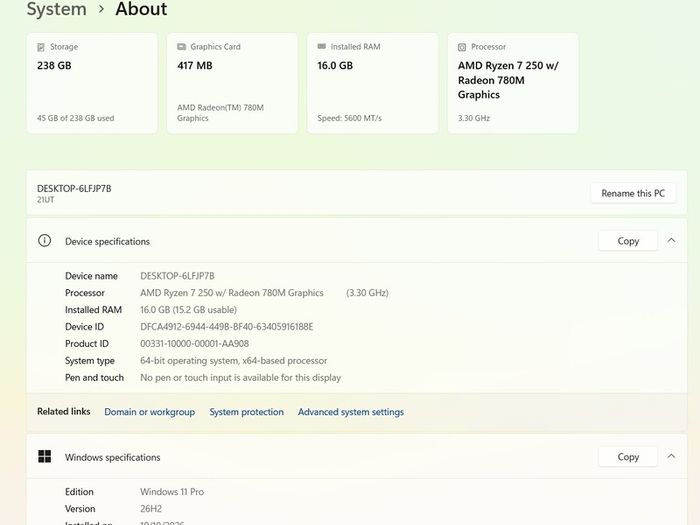
Task: Select the 'Speed: 5600 MT/s' text
Action: click(x=350, y=118)
